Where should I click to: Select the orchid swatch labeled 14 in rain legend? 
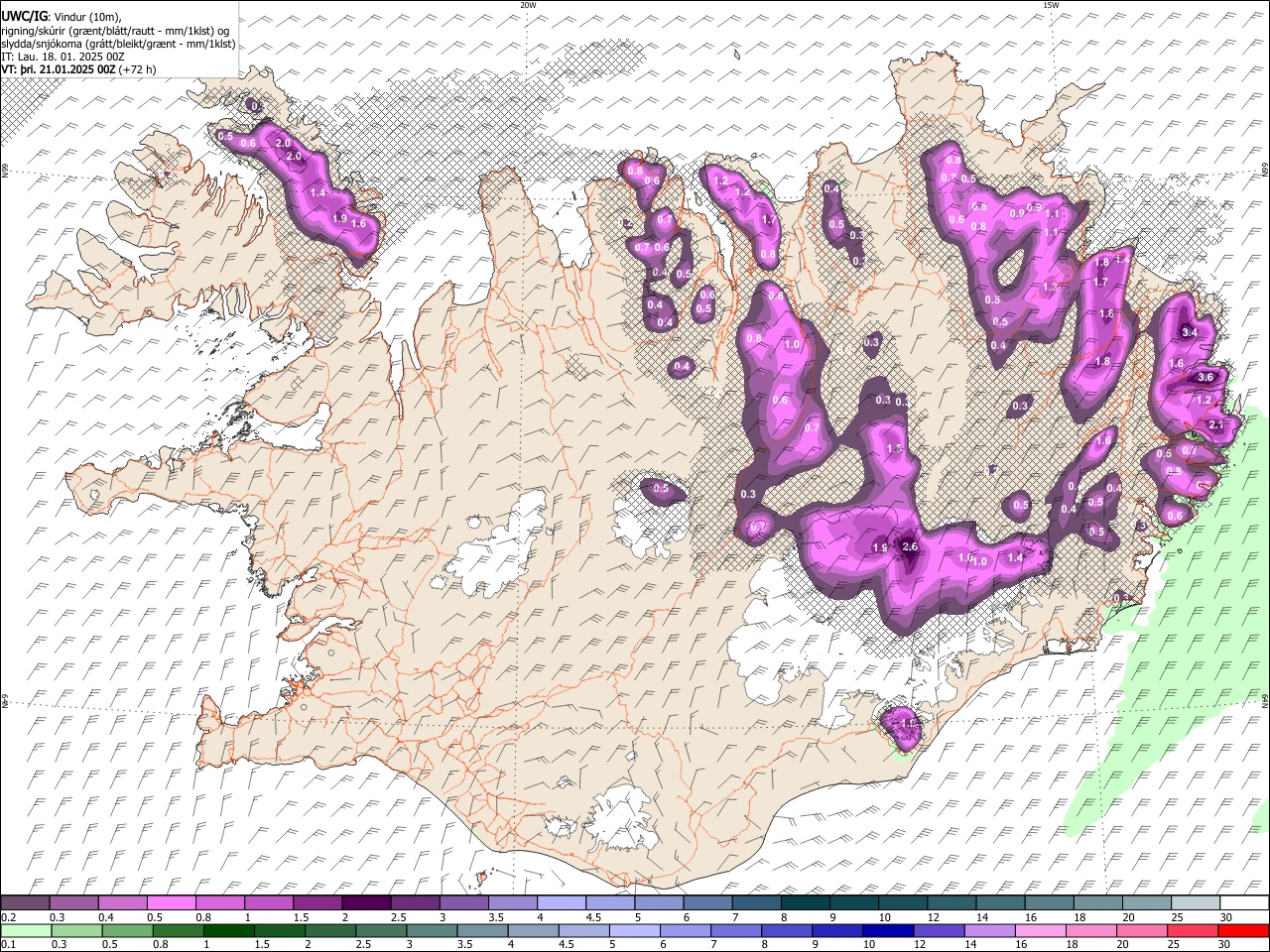tap(989, 930)
